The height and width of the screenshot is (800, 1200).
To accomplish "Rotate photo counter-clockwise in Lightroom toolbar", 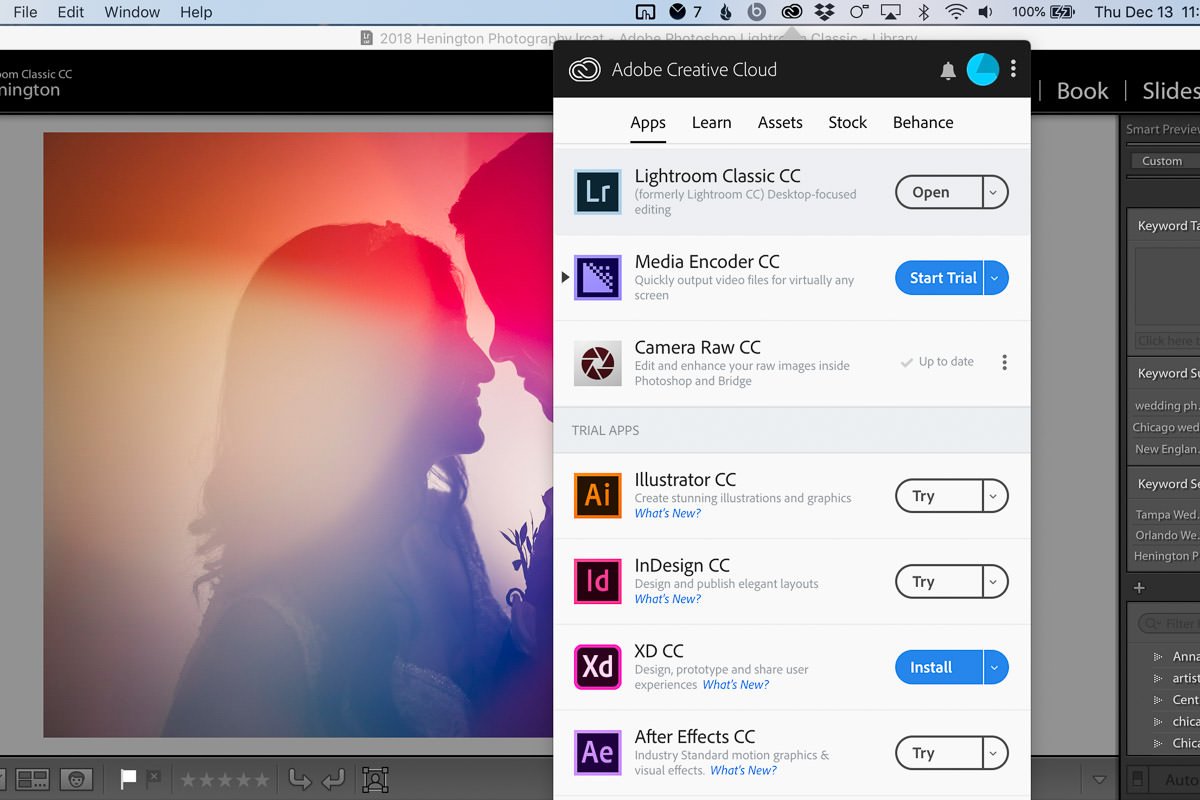I will click(x=299, y=779).
